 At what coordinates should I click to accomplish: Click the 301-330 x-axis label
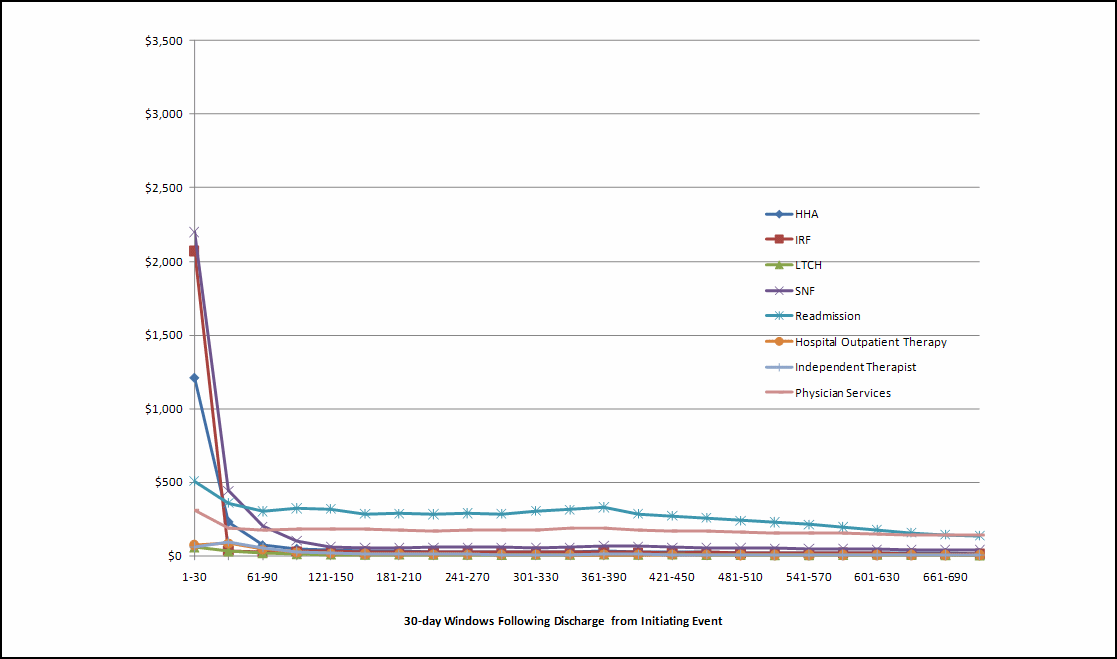pyautogui.click(x=535, y=578)
